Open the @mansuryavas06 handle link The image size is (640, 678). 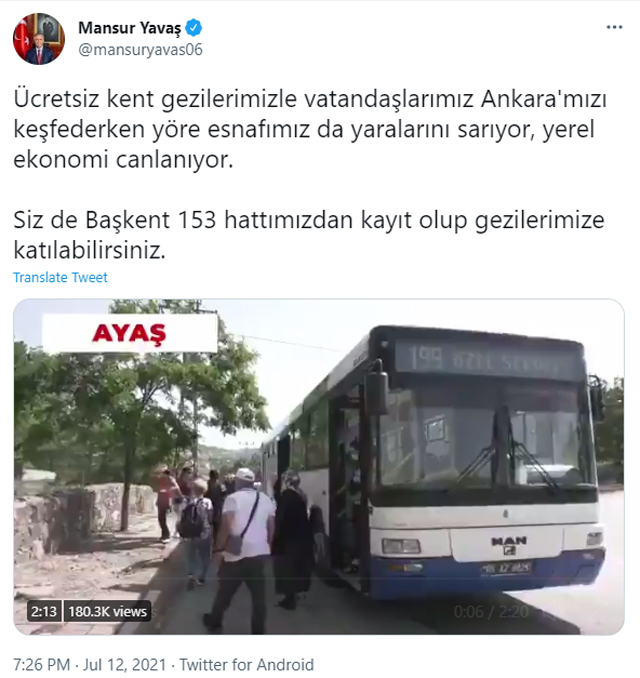140,50
